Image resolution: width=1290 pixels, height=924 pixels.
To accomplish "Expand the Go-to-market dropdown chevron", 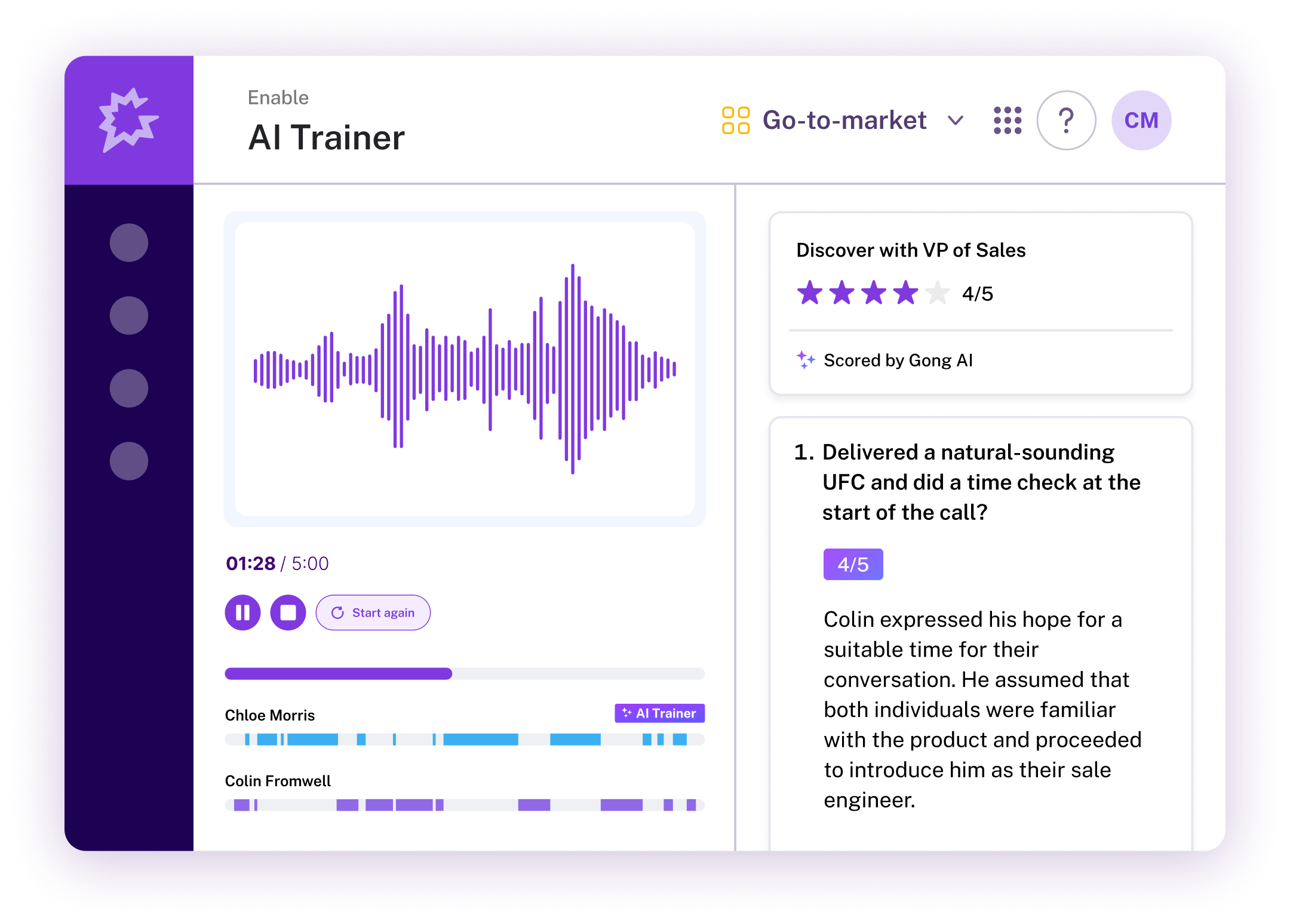I will [956, 121].
